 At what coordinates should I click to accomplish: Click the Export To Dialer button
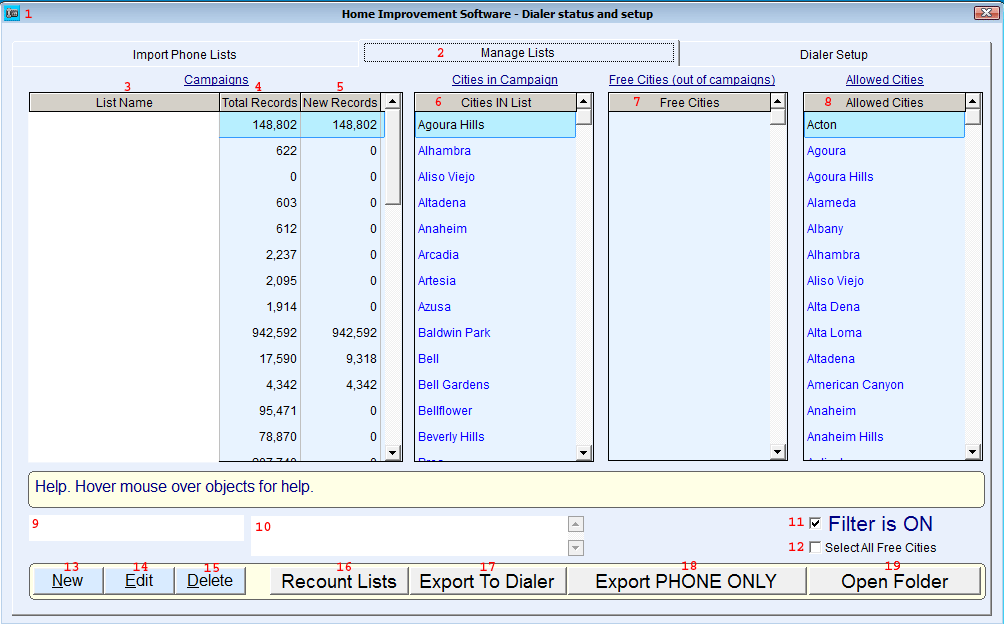coord(487,581)
